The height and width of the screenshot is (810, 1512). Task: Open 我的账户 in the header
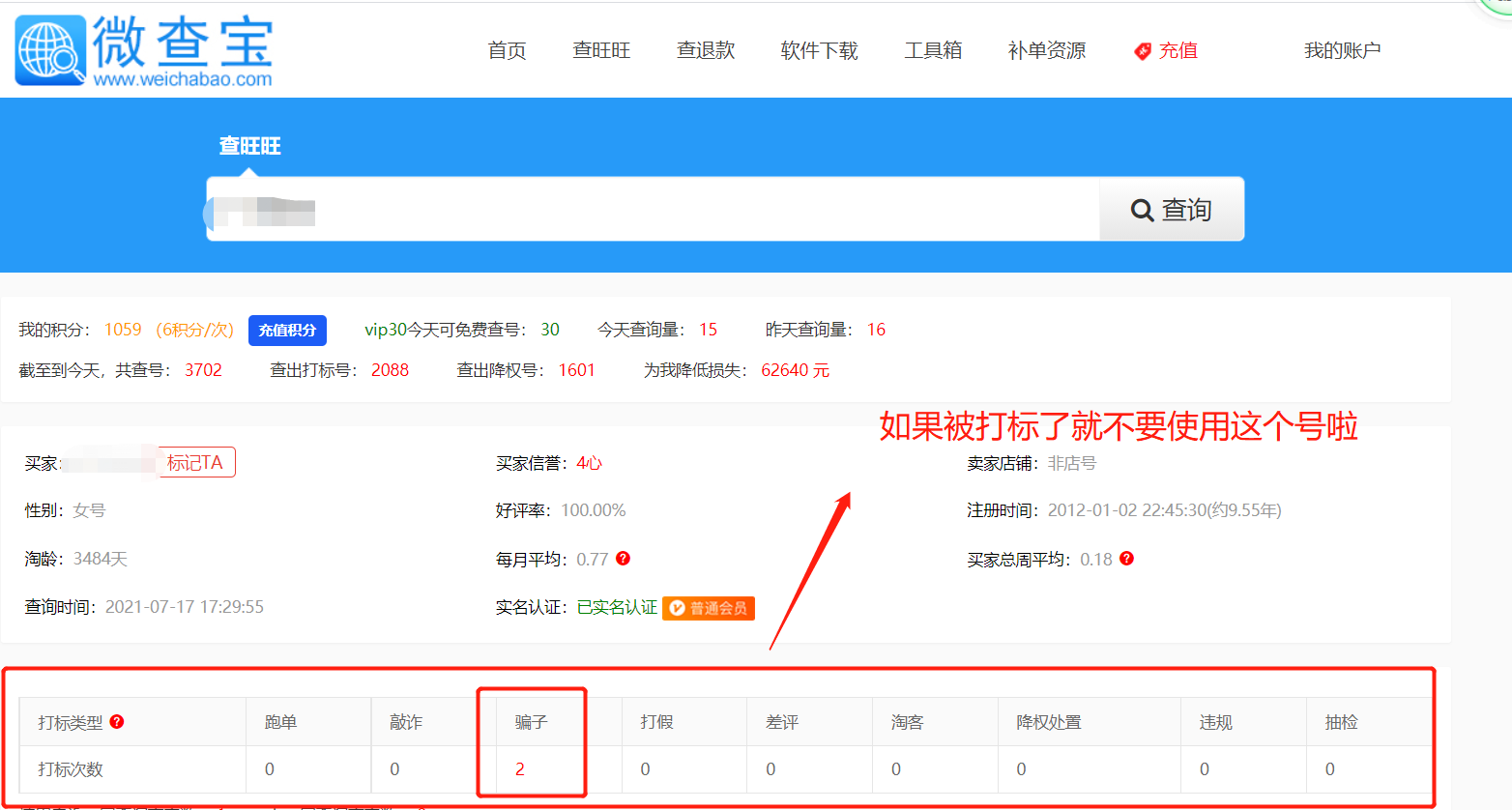[1342, 50]
